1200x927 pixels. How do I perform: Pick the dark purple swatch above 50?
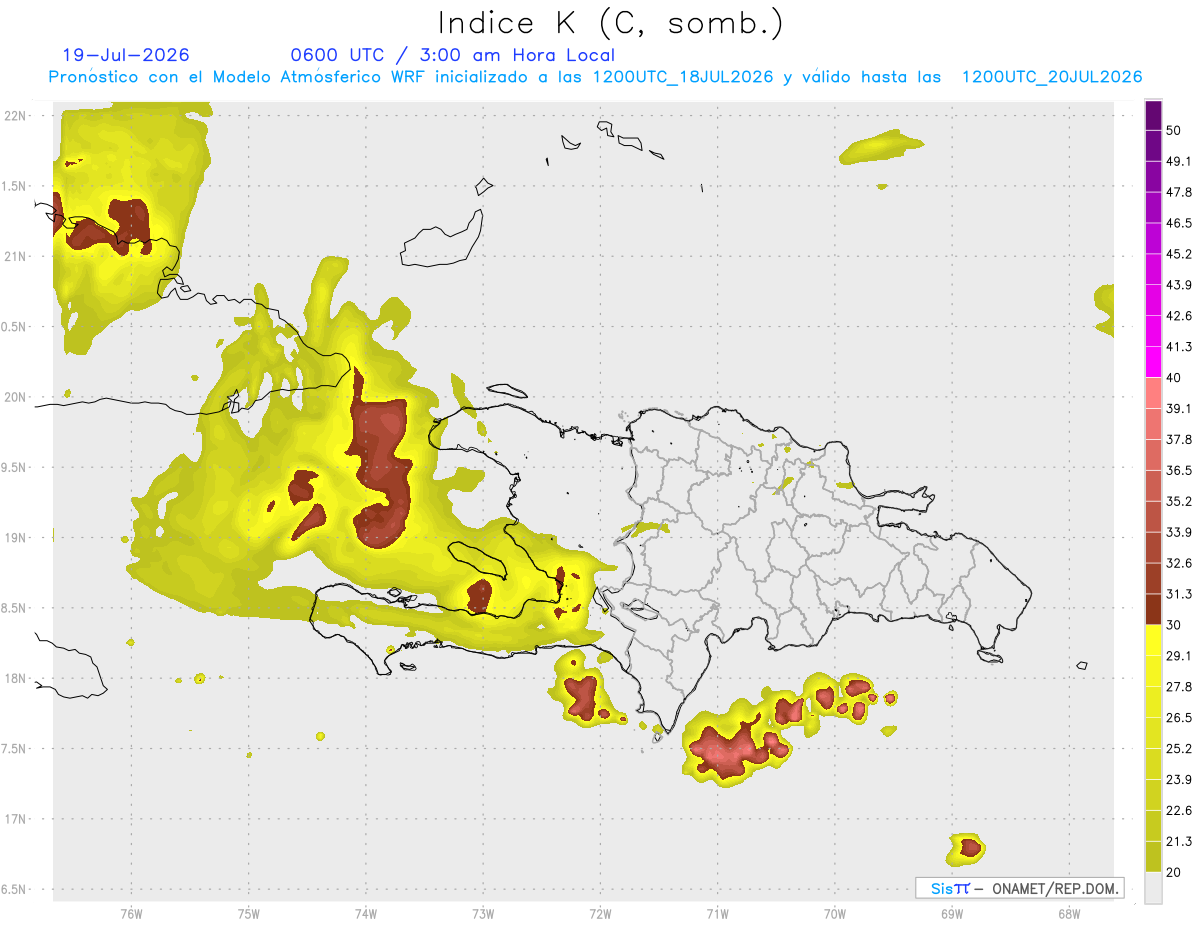1153,116
